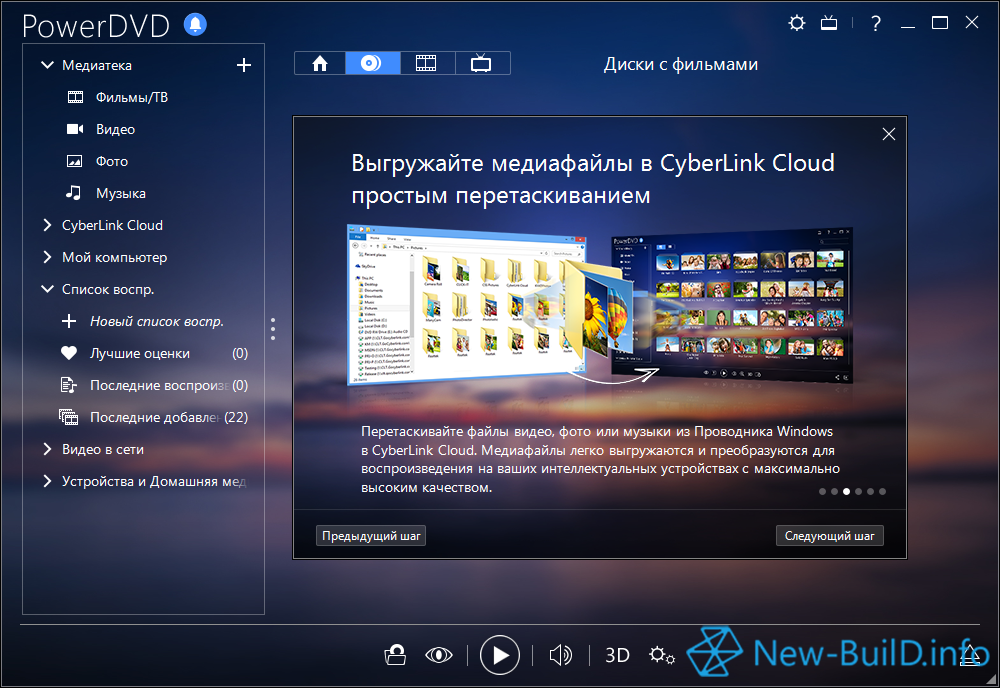This screenshot has height=688, width=1000.
Task: Open Музыка library
Action: [121, 193]
